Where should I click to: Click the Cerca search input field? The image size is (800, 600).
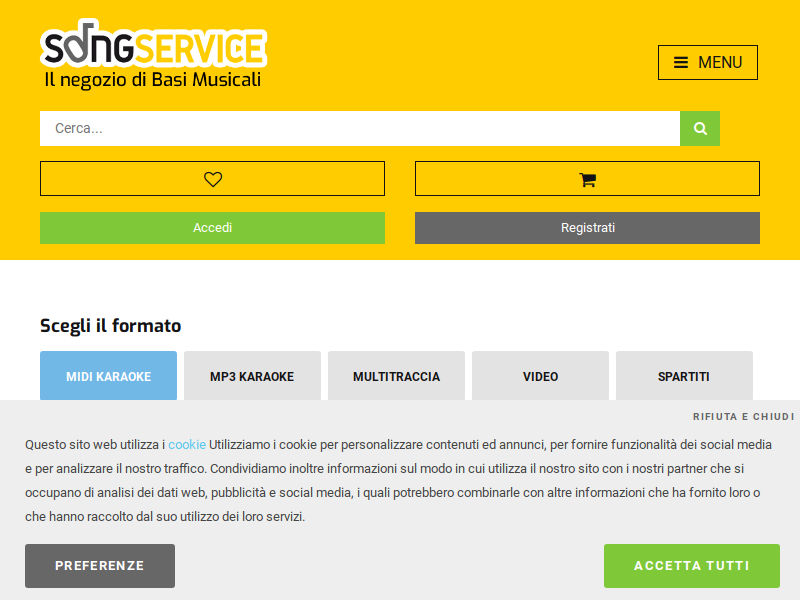tap(360, 129)
